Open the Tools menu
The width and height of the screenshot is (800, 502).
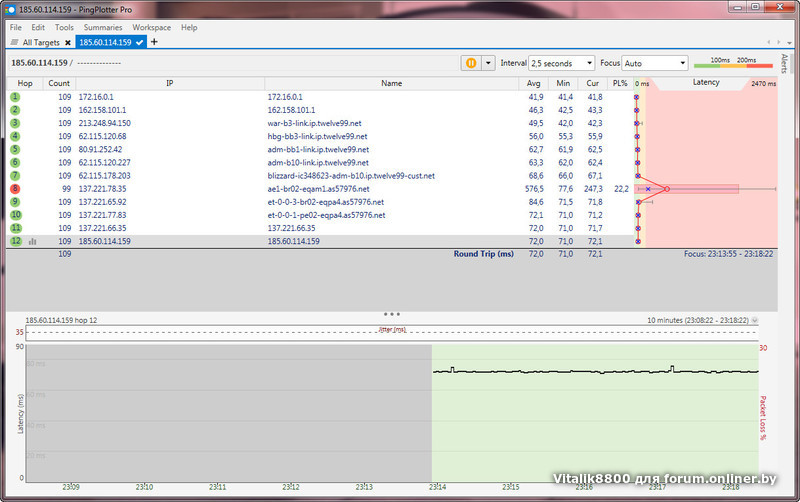pos(64,28)
